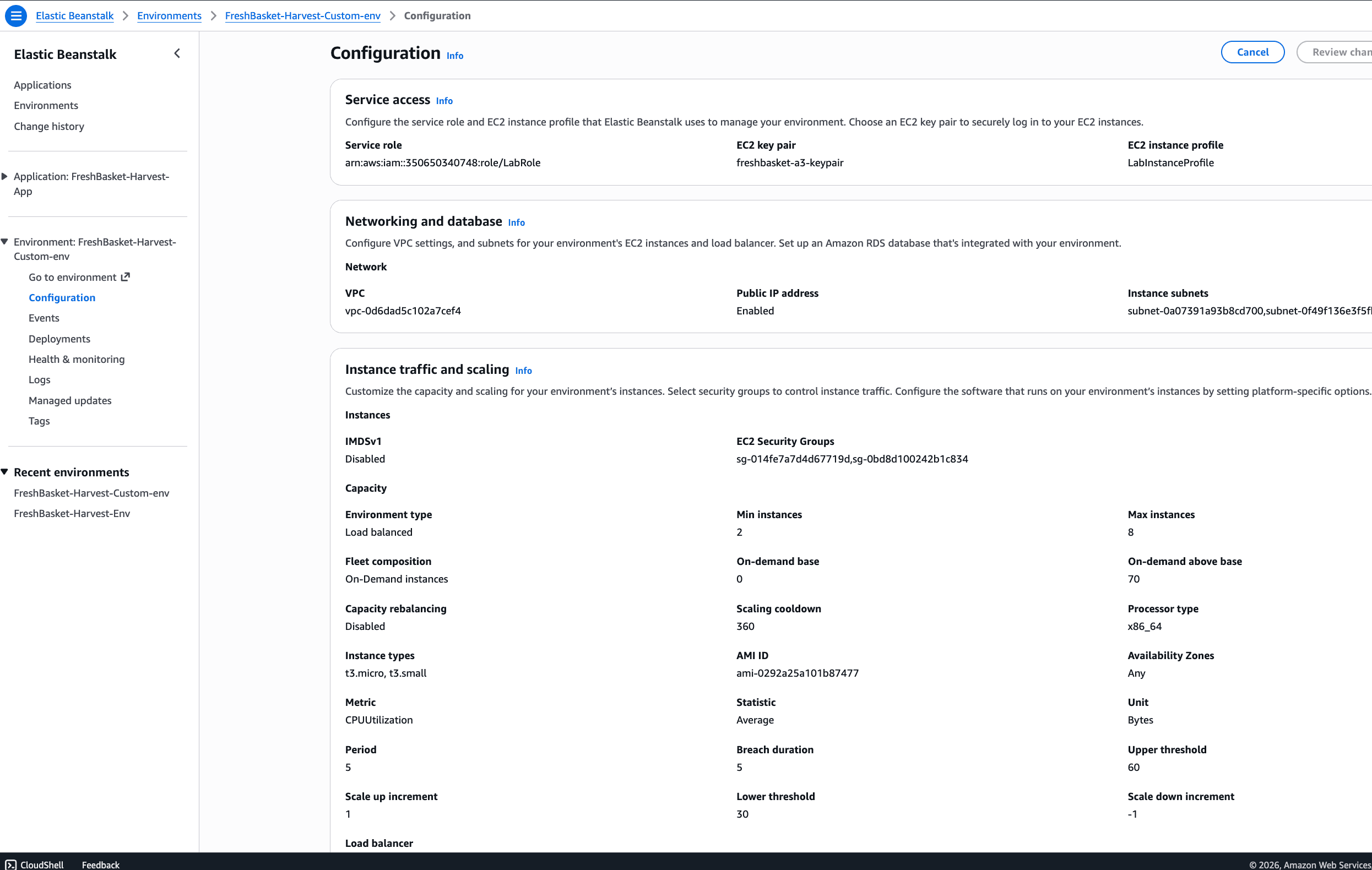Image resolution: width=1372 pixels, height=870 pixels.
Task: Click the Scale down increment value -1
Action: click(1132, 814)
